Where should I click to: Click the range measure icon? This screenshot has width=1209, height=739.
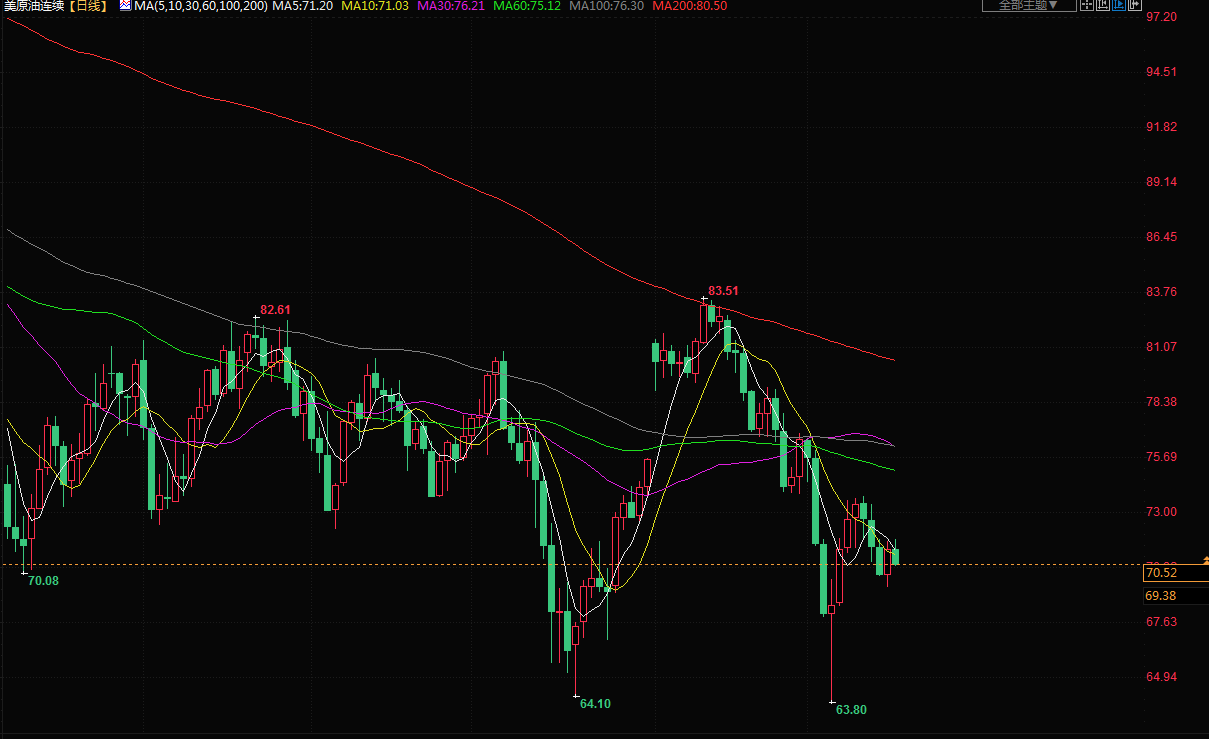coord(1103,5)
